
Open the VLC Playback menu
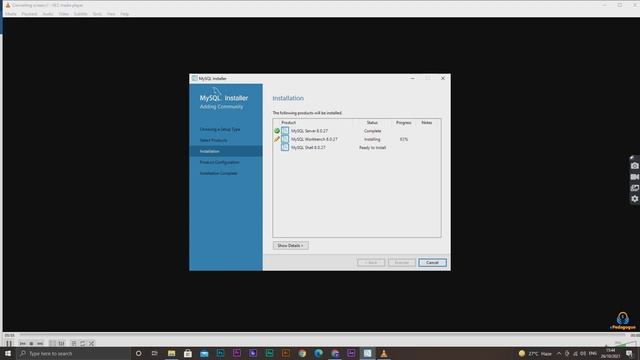pos(29,14)
